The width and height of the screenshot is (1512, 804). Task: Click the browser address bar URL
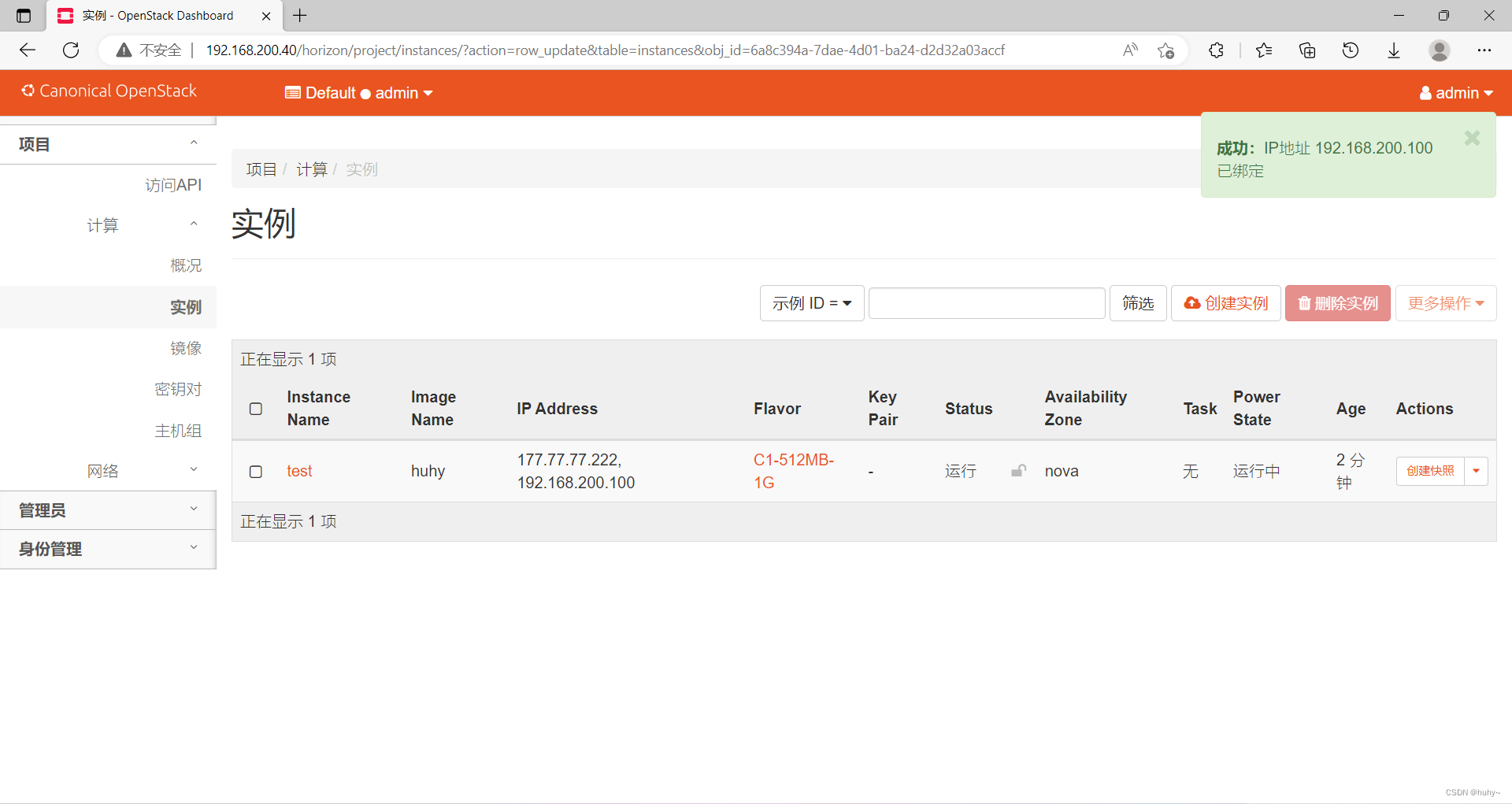[605, 50]
